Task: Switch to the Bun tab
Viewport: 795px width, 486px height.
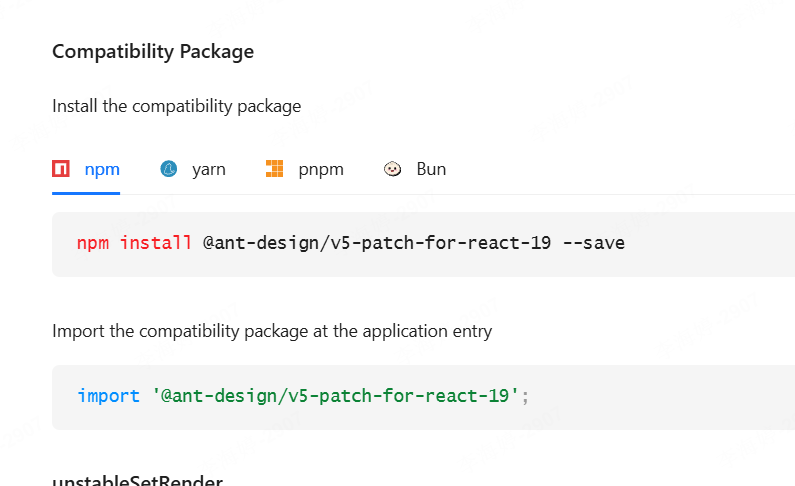Action: click(415, 169)
